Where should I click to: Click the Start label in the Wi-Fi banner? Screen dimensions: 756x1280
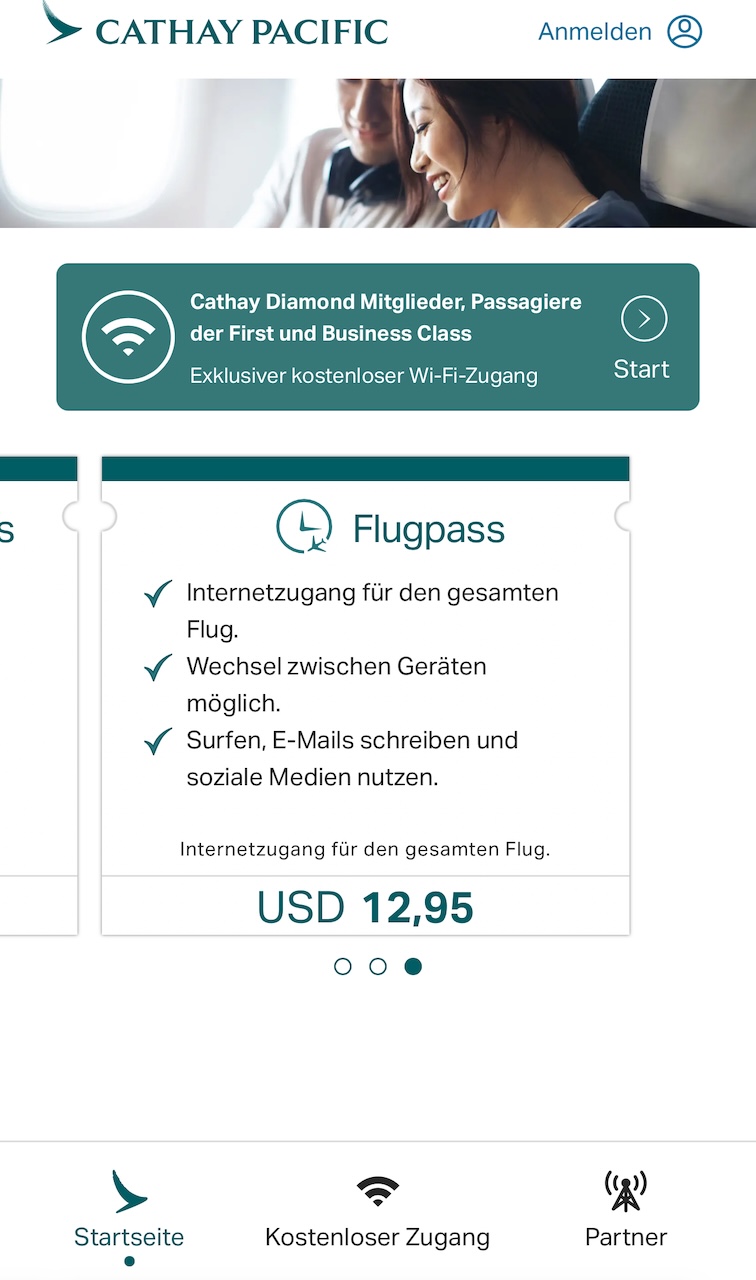641,369
